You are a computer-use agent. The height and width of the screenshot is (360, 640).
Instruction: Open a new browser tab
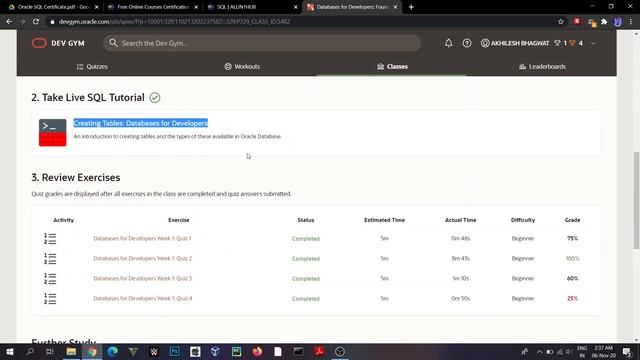(x=411, y=7)
